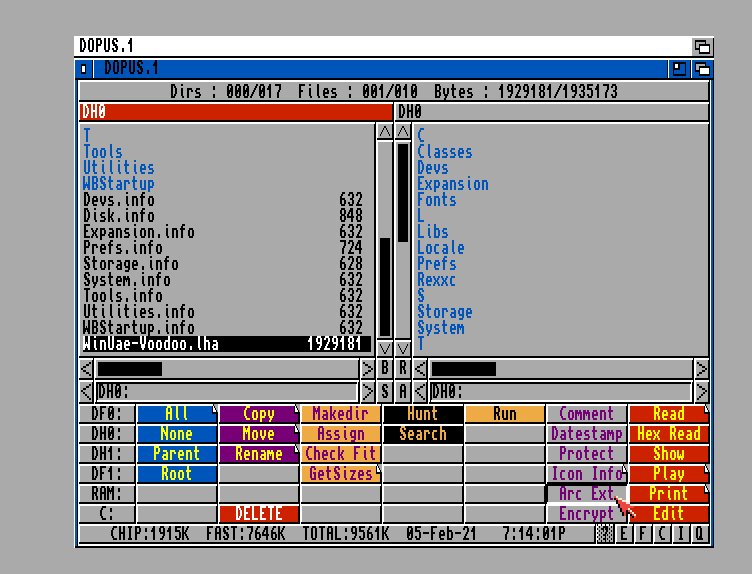Viewport: 752px width, 574px height.
Task: Click the S button between panes
Action: pyautogui.click(x=385, y=391)
